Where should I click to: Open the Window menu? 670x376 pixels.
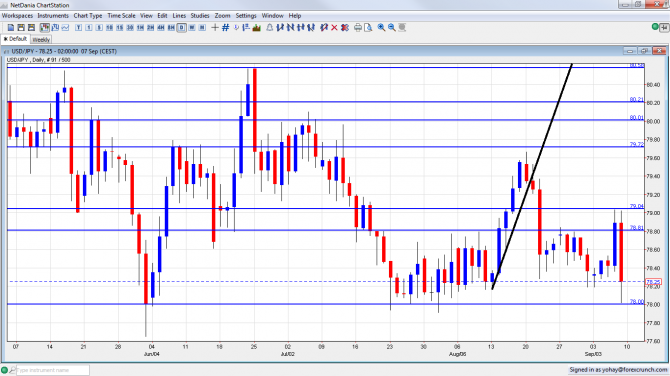[273, 16]
